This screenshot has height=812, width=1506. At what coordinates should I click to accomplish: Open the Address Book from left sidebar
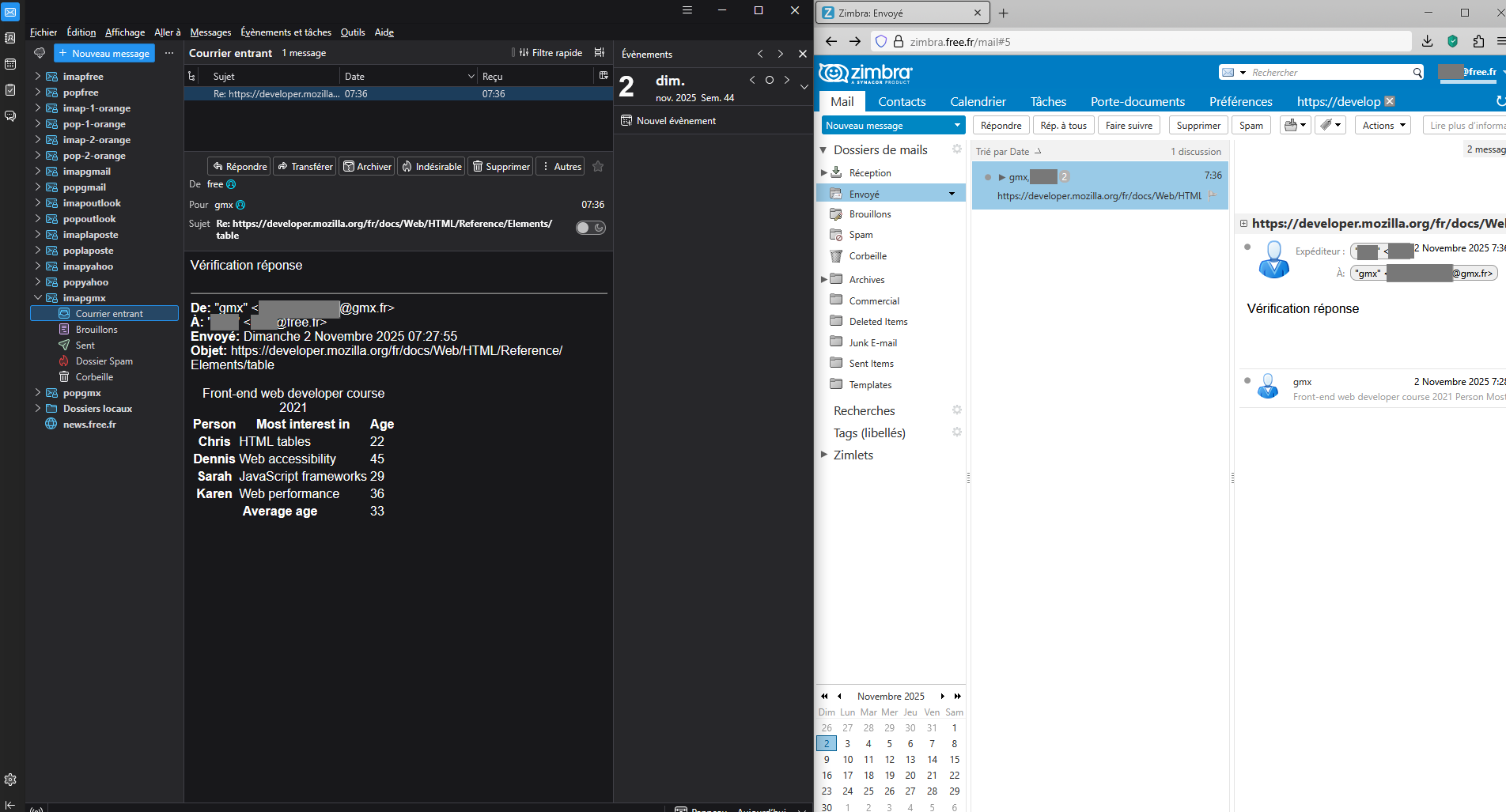[x=10, y=38]
